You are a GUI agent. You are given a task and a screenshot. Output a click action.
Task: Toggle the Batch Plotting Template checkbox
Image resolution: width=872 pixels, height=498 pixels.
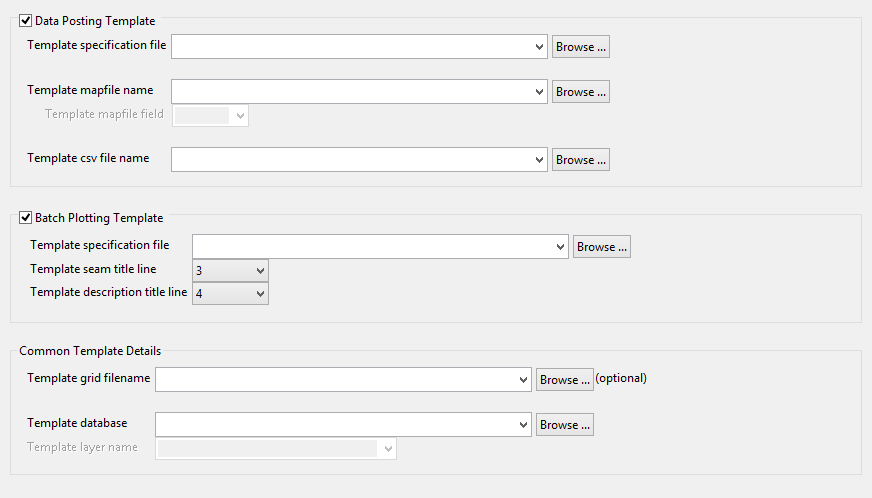[x=25, y=218]
